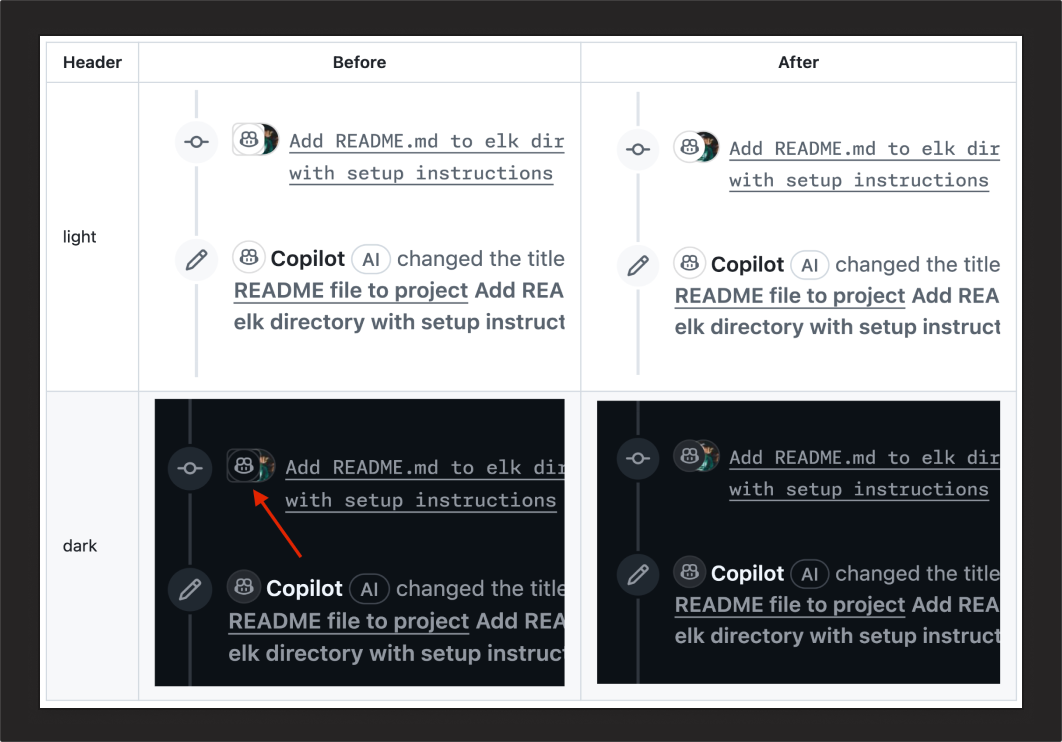Click the pencil icon in dark After panel
Viewport: 1062px width, 742px height.
[x=638, y=575]
